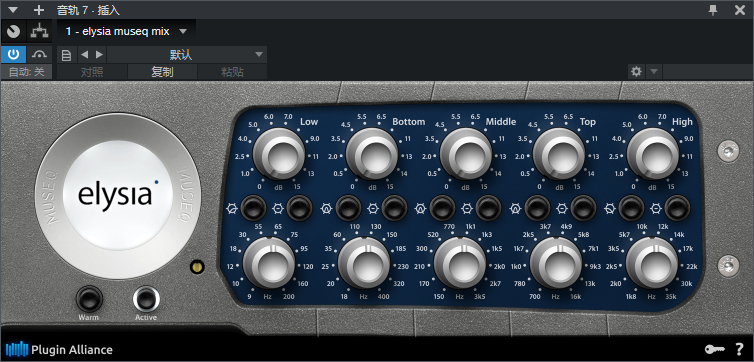
Task: Click the key license icon
Action: pyautogui.click(x=714, y=349)
